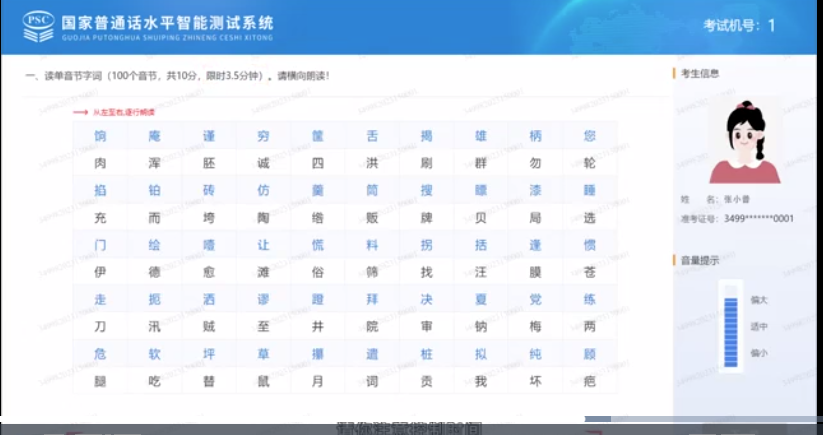Select the character 月 in the bottom row
This screenshot has height=435, width=823.
[317, 381]
